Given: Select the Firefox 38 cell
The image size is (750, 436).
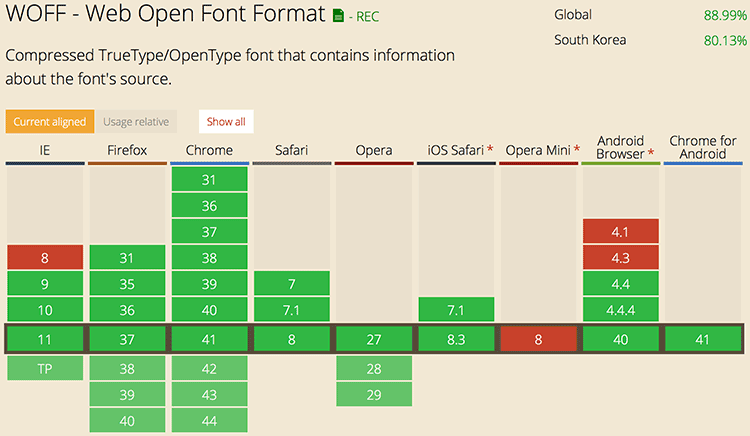Looking at the screenshot, I should (x=127, y=368).
